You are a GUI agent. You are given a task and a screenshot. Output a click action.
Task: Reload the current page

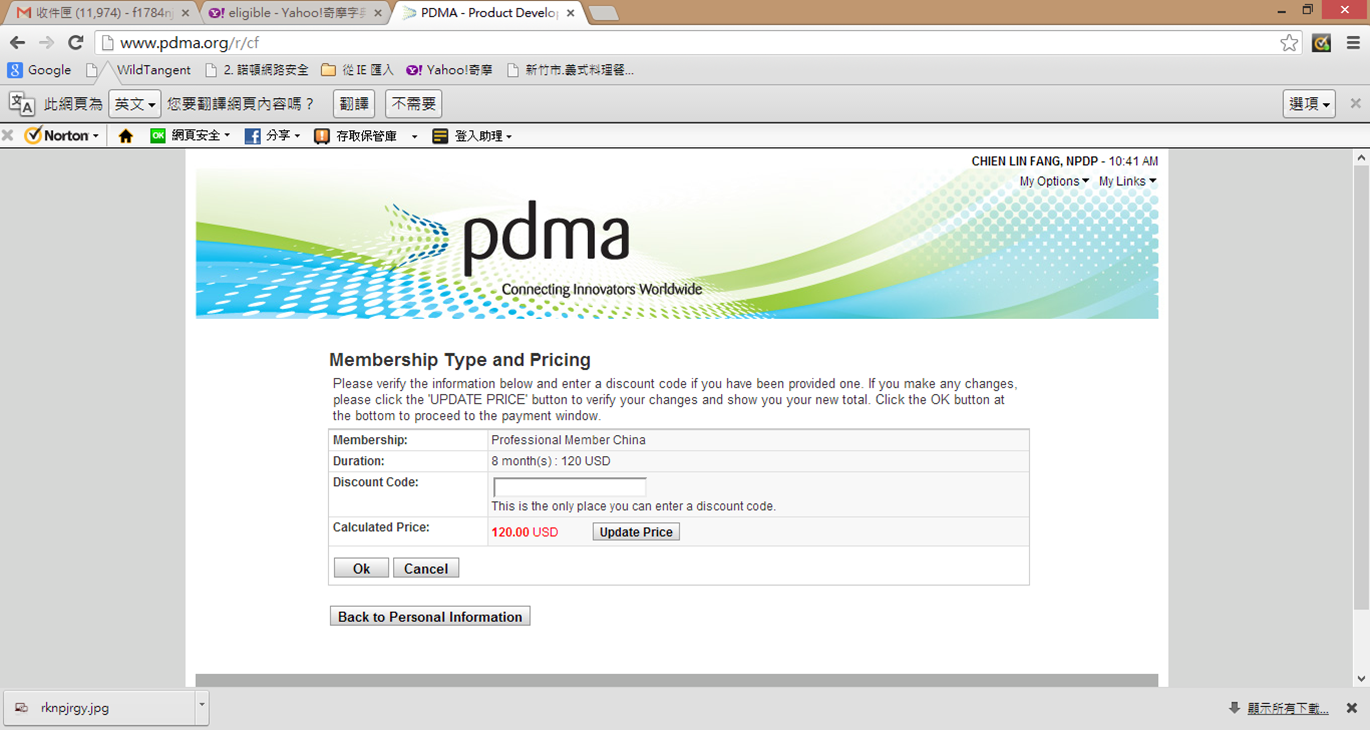(75, 43)
